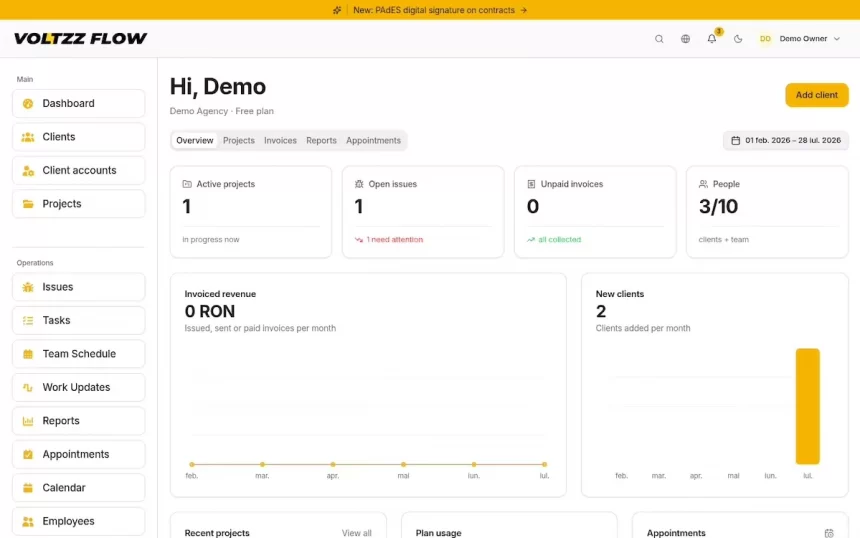Click the Client accounts sidebar icon

(x=28, y=171)
